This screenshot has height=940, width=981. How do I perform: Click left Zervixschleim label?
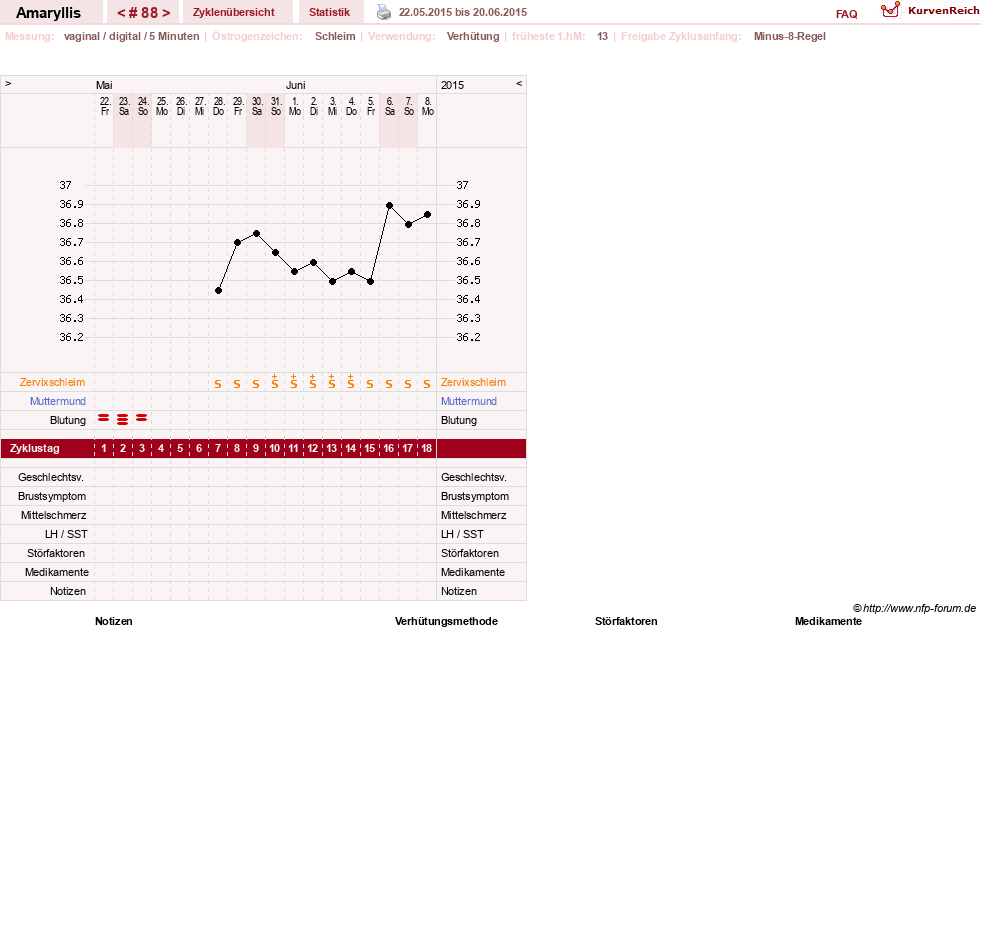(53, 382)
